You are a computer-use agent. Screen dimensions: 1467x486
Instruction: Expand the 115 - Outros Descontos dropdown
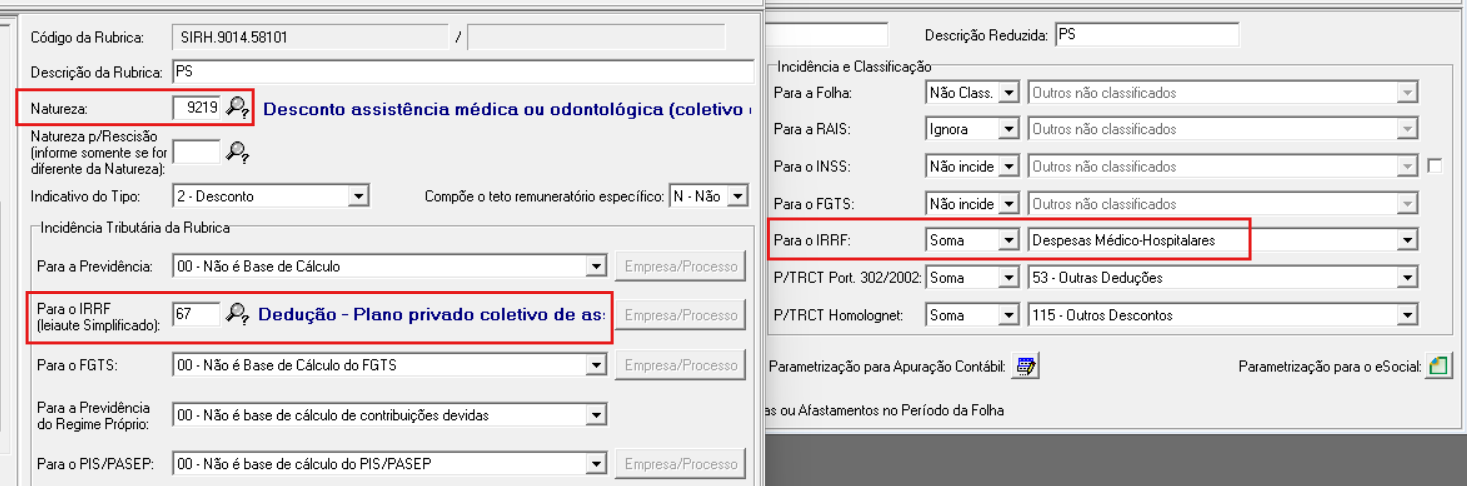(x=1408, y=316)
